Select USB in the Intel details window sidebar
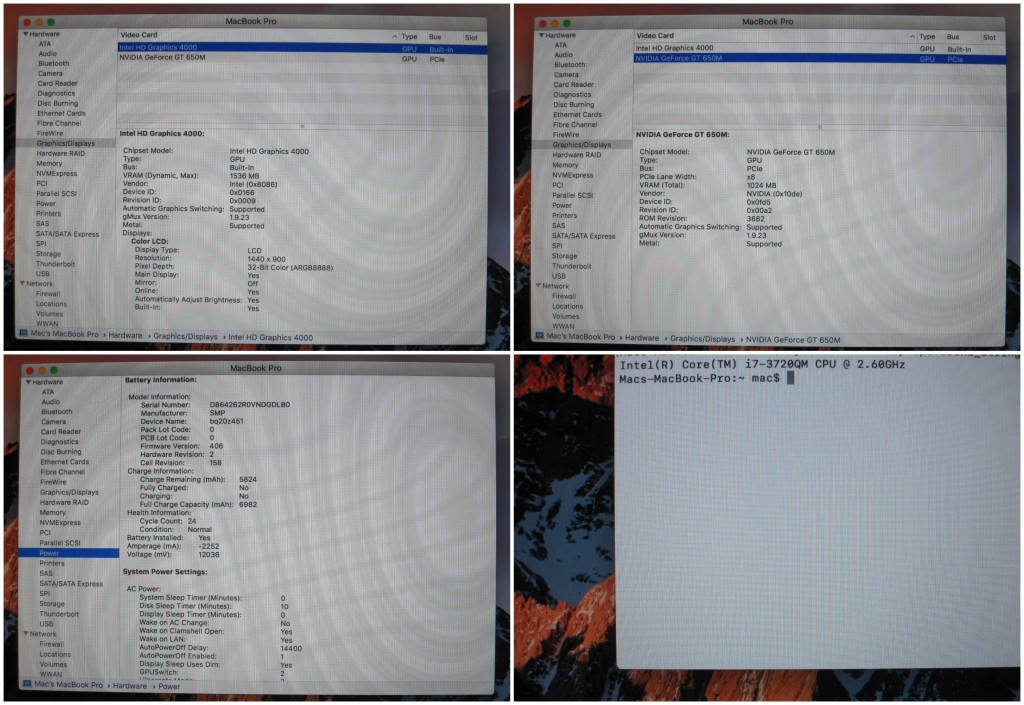Screen dimensions: 1024x705 pos(42,274)
